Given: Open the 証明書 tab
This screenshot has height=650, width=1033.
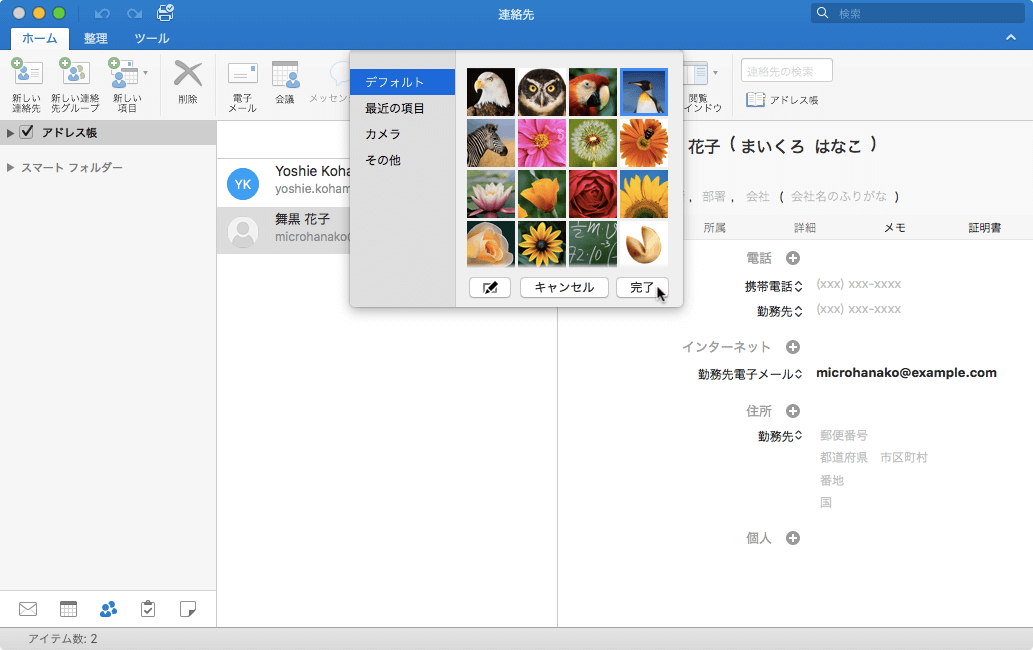Looking at the screenshot, I should pos(984,227).
